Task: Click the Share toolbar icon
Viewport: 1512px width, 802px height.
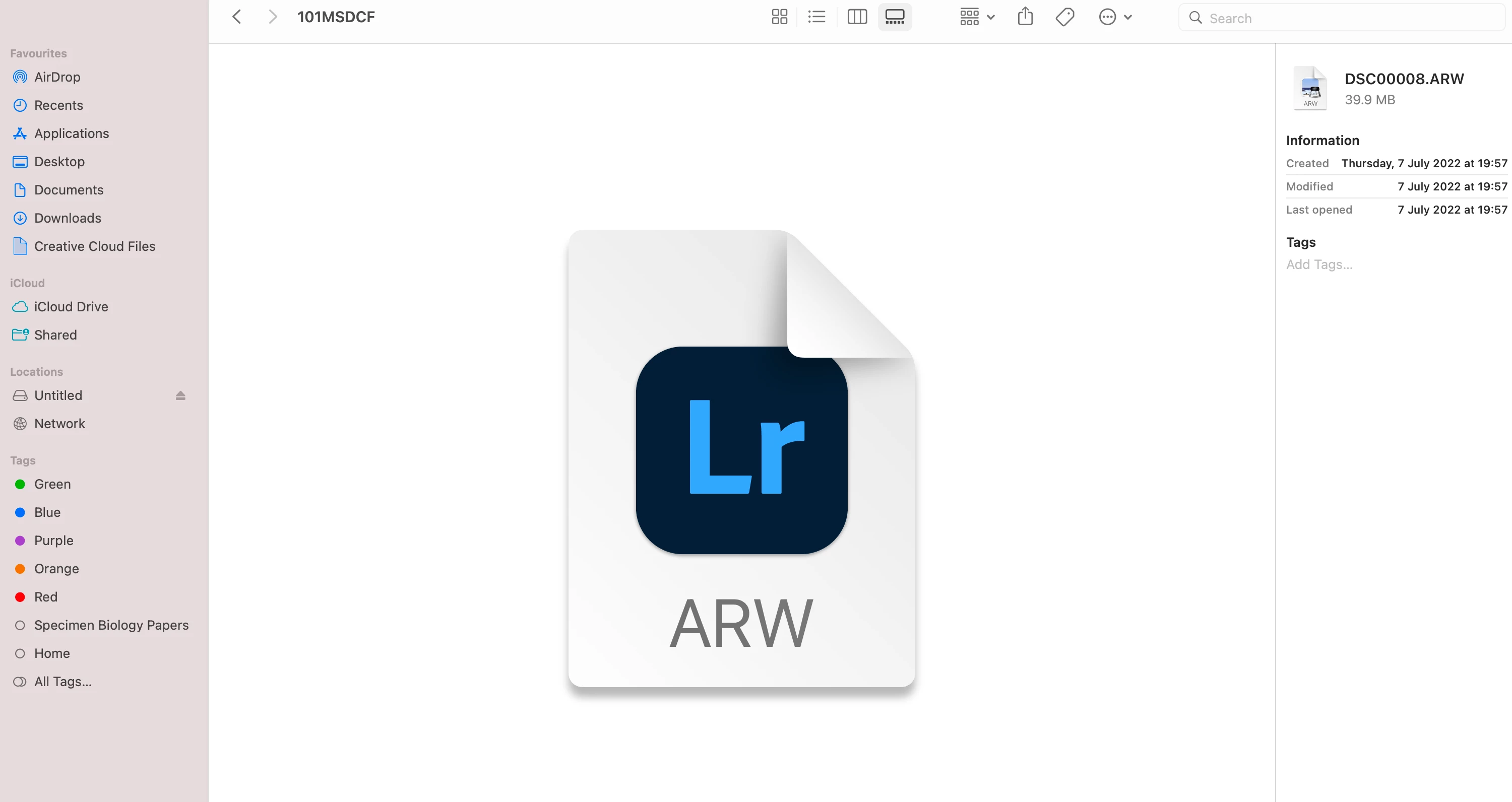Action: point(1025,17)
